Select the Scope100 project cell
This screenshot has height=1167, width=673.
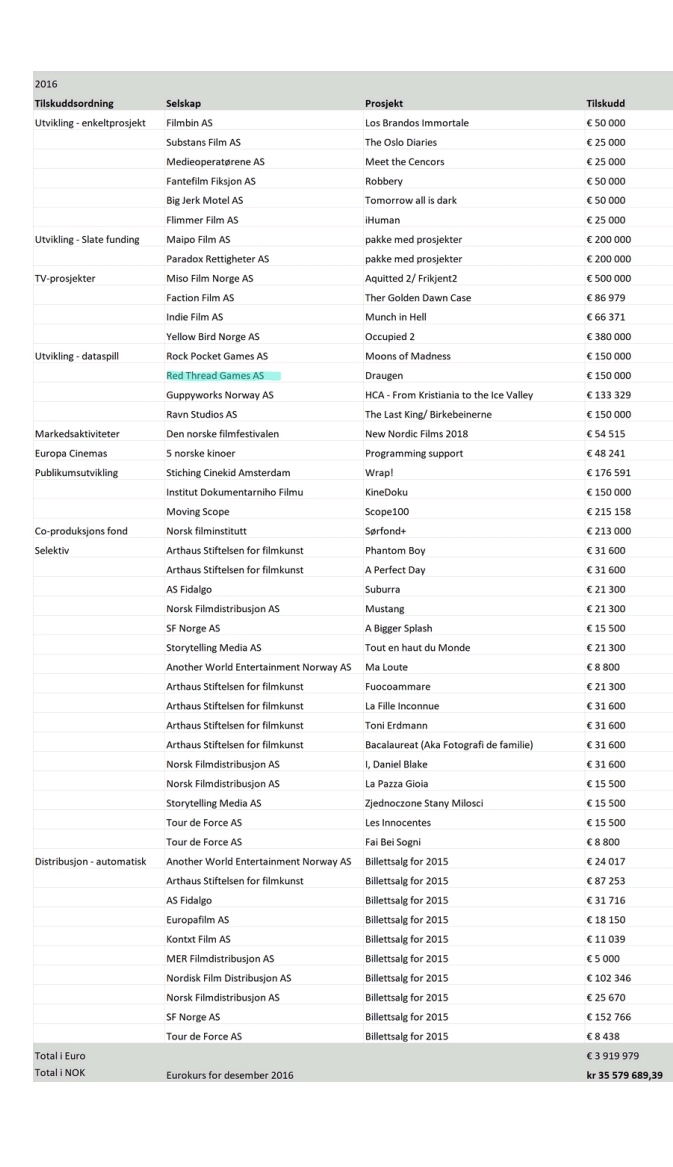pos(387,511)
